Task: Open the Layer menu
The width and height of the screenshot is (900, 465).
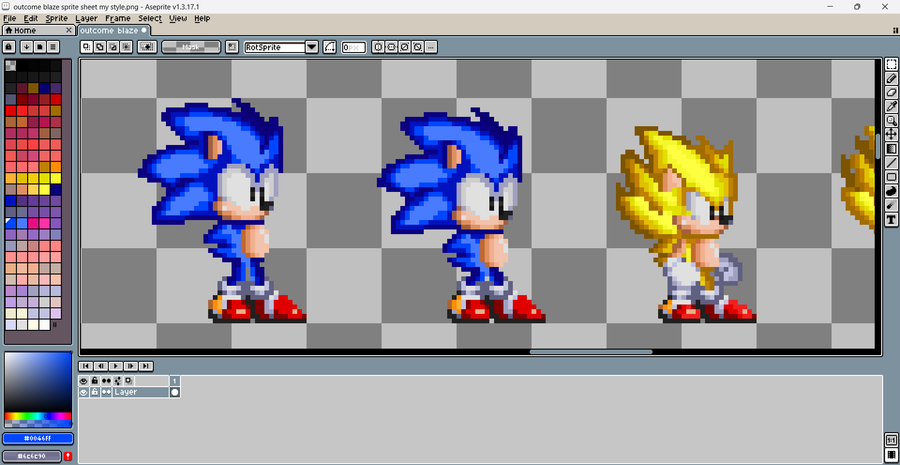Action: click(x=87, y=18)
